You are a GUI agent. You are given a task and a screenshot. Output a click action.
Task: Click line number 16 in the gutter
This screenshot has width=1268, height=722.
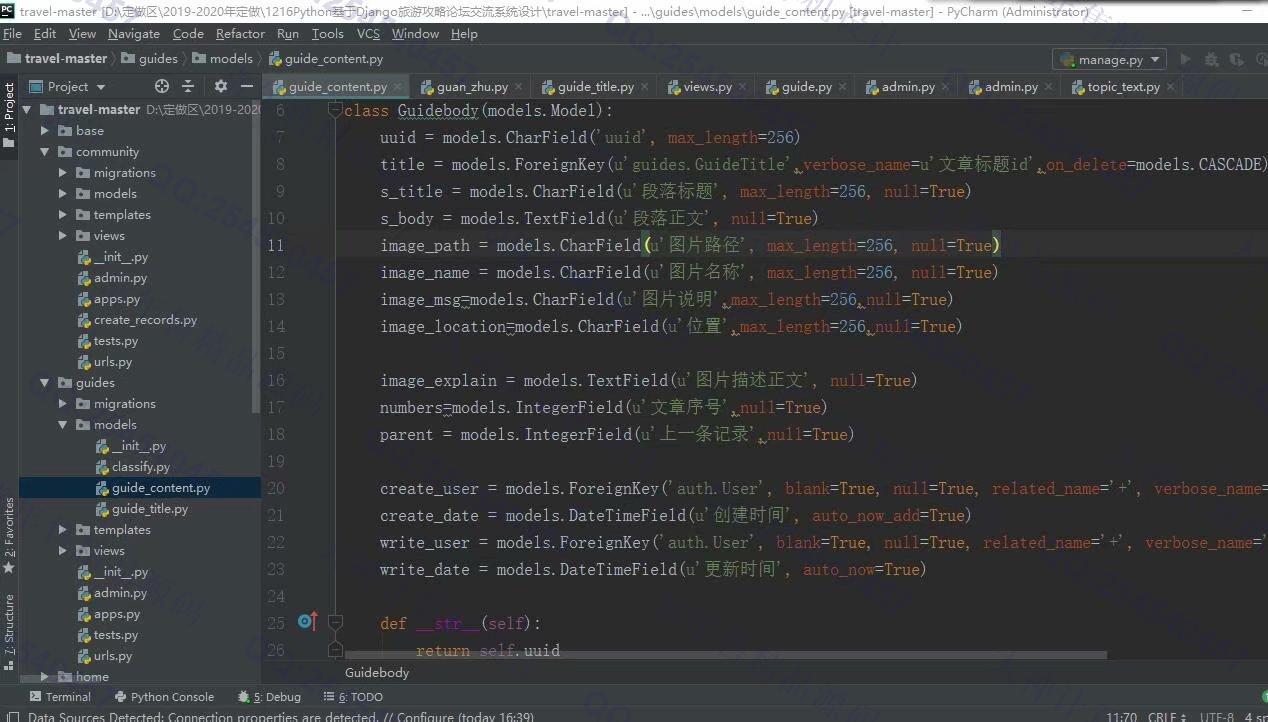pos(277,380)
